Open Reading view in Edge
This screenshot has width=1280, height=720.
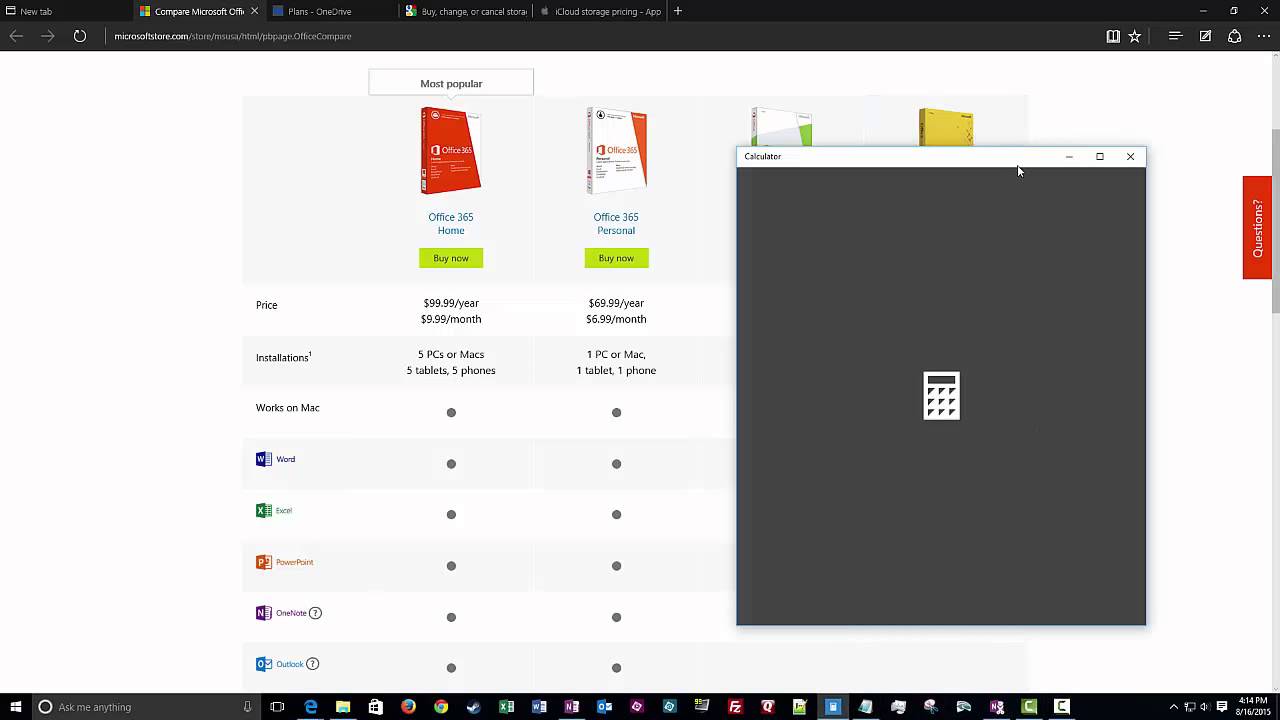(x=1113, y=36)
